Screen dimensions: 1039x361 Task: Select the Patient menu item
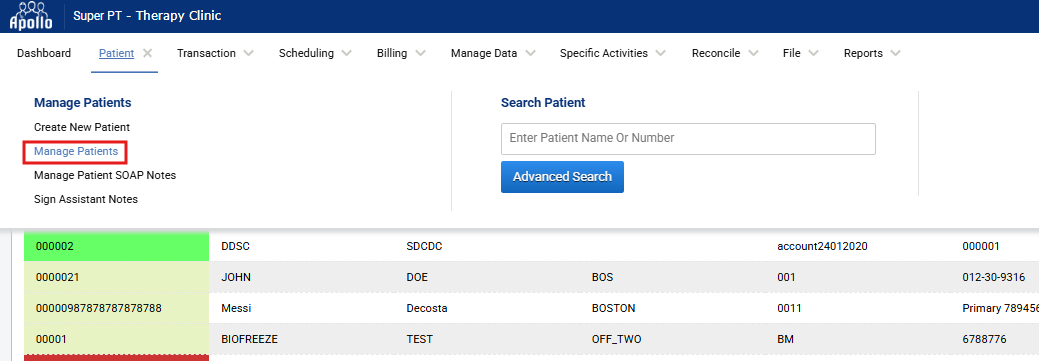coord(117,54)
